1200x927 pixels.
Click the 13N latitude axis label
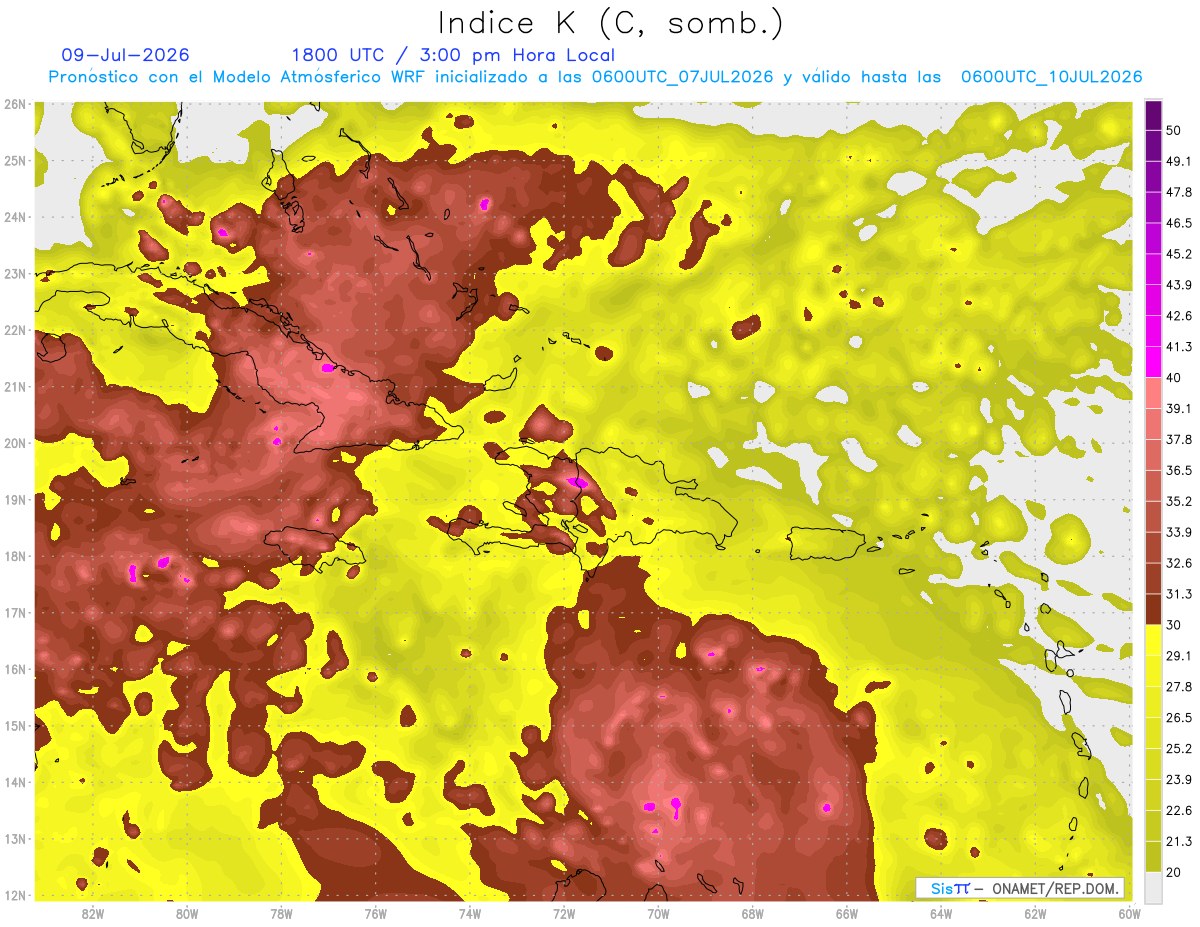(14, 839)
